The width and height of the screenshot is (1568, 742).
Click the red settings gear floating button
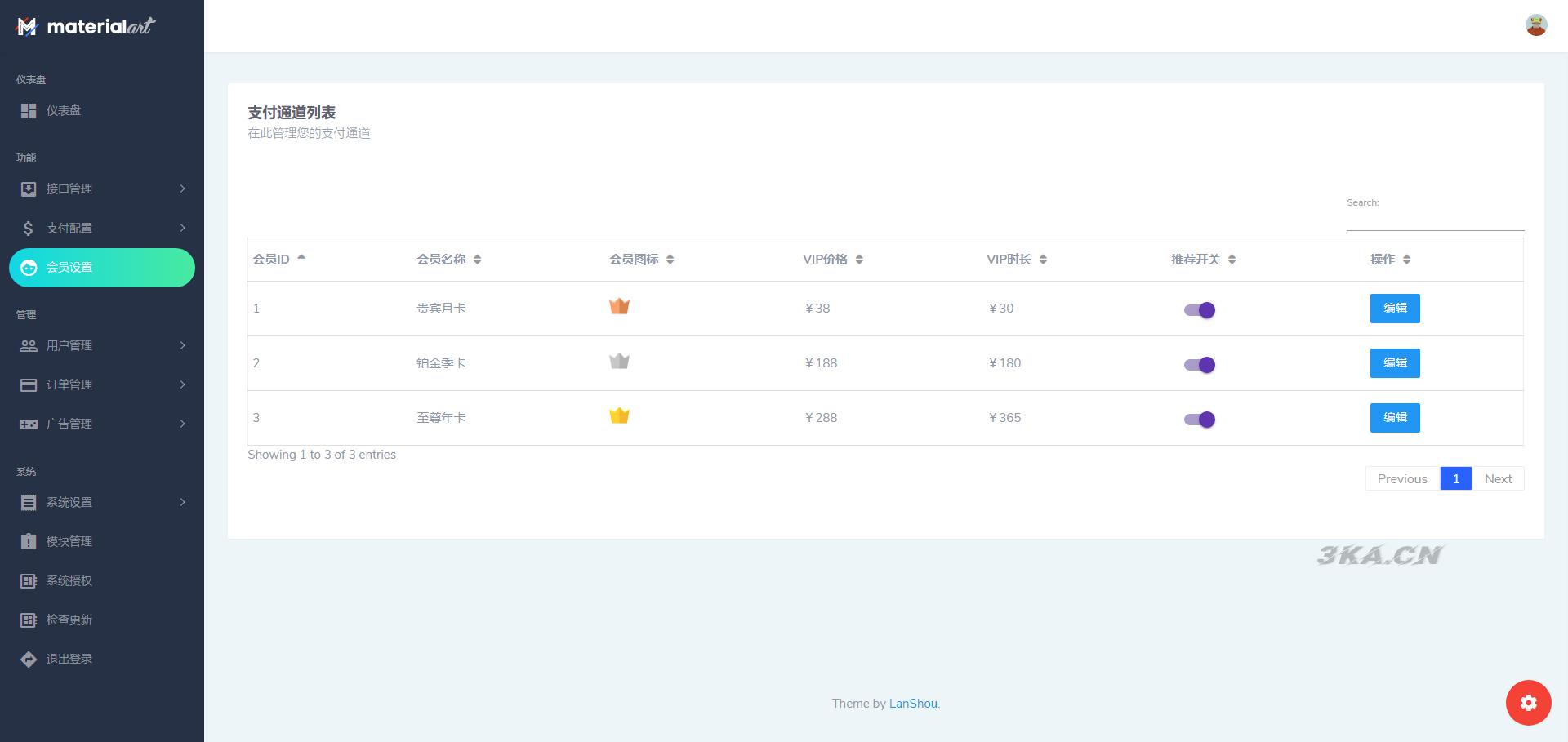click(x=1528, y=703)
